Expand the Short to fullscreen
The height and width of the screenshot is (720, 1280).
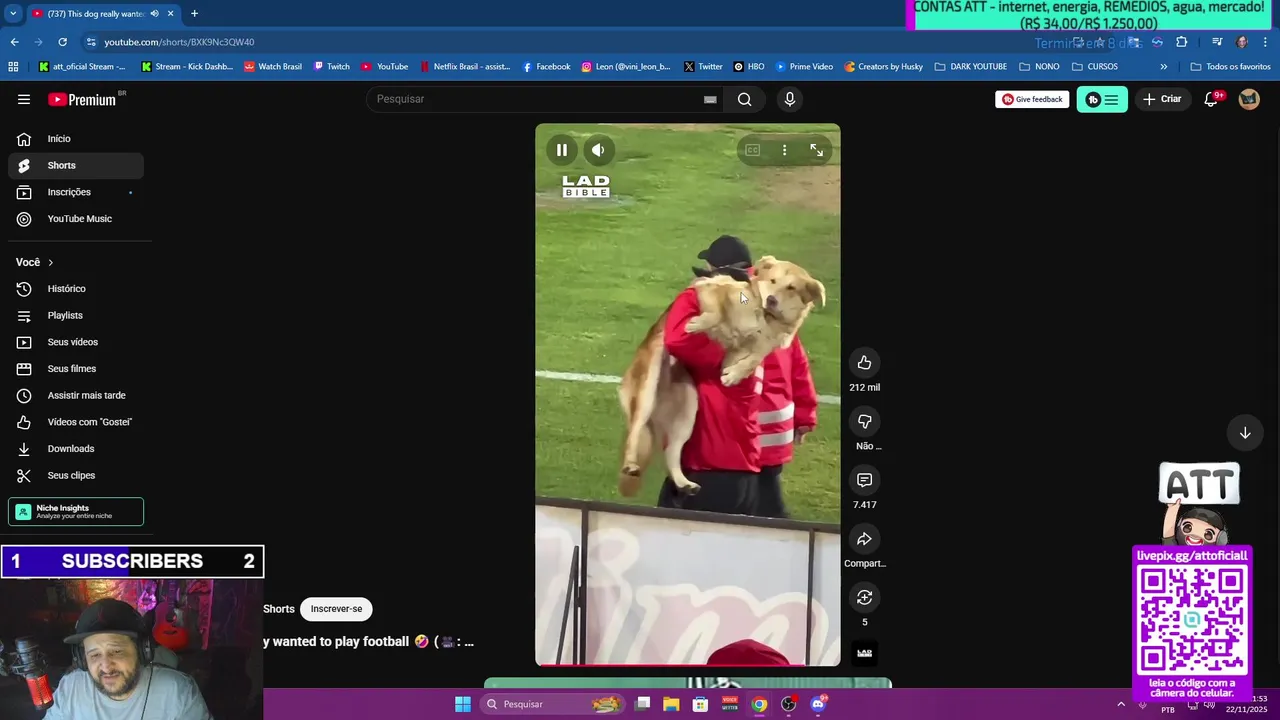click(816, 150)
